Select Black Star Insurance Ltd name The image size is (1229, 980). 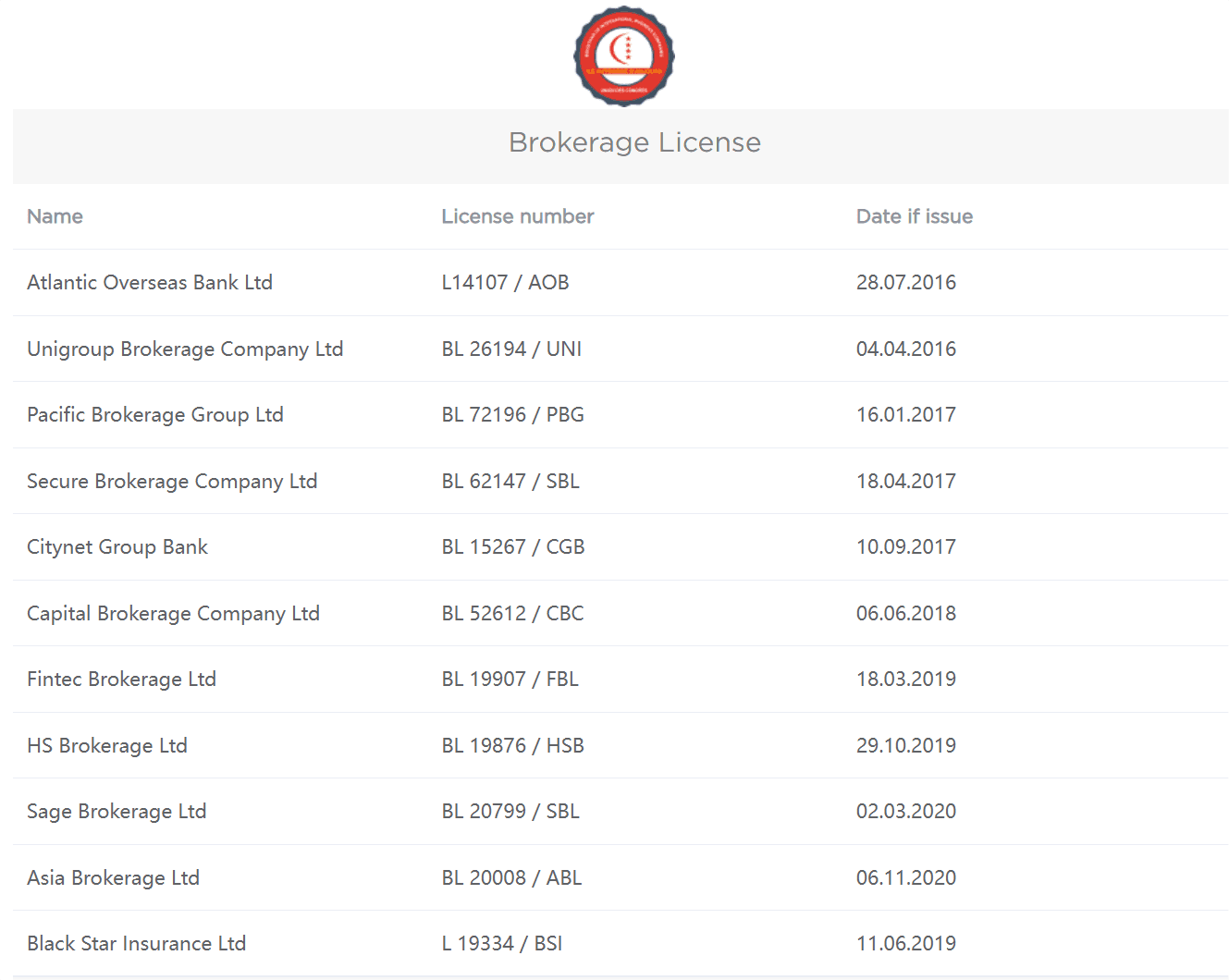(x=136, y=944)
